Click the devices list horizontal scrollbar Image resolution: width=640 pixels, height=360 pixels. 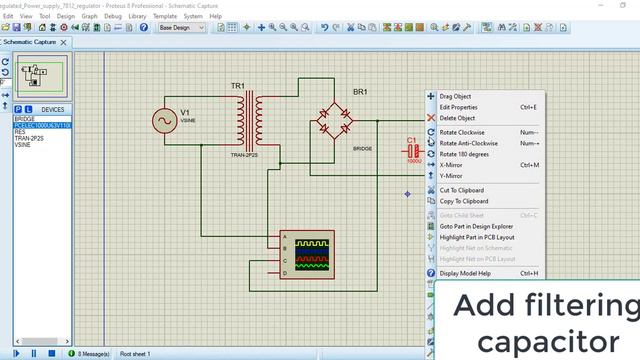pyautogui.click(x=42, y=341)
